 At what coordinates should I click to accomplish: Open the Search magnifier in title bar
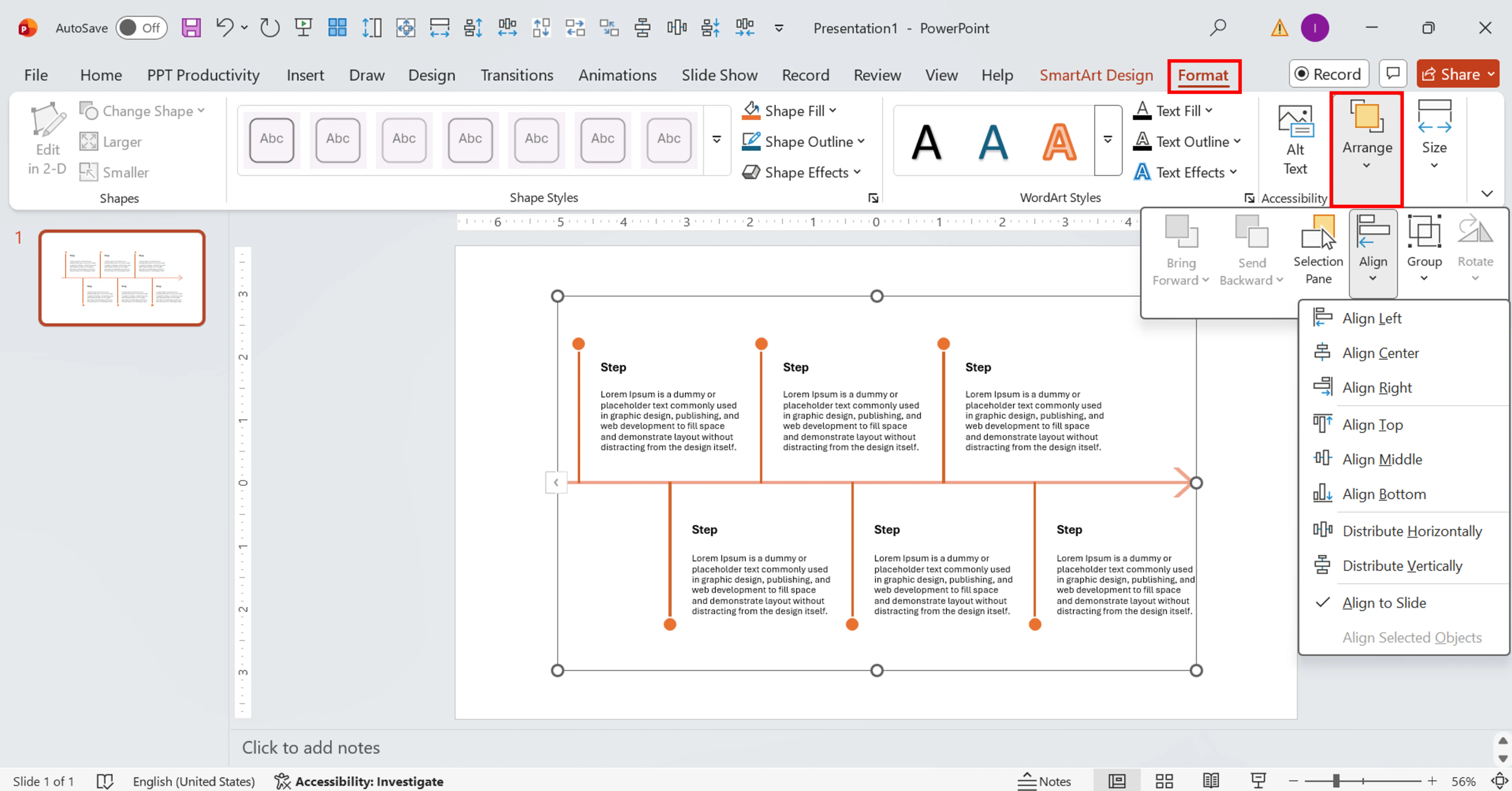coord(1218,28)
